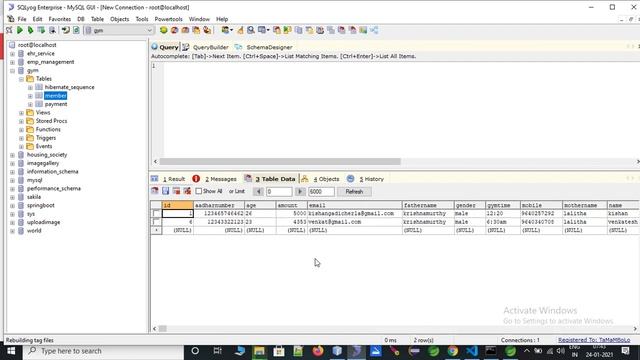Image resolution: width=640 pixels, height=360 pixels.
Task: Click the Refresh button
Action: coord(354,191)
